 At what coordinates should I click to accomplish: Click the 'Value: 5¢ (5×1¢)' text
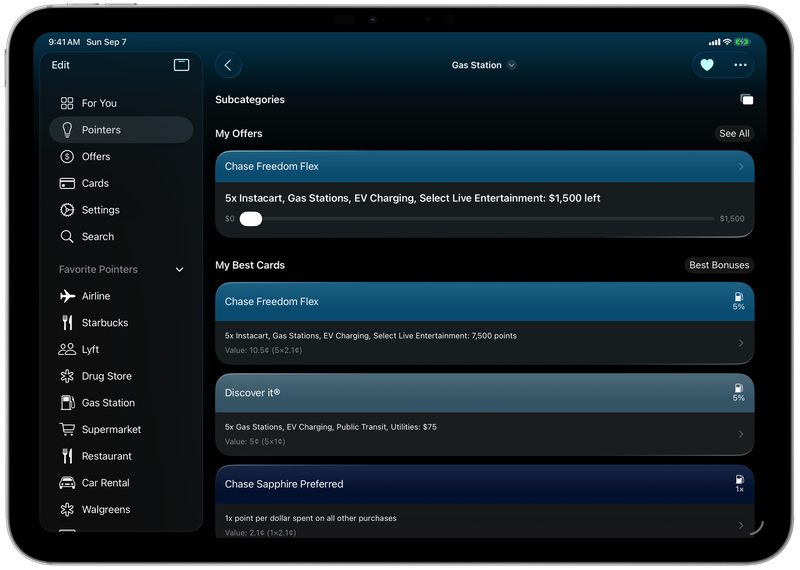[255, 441]
